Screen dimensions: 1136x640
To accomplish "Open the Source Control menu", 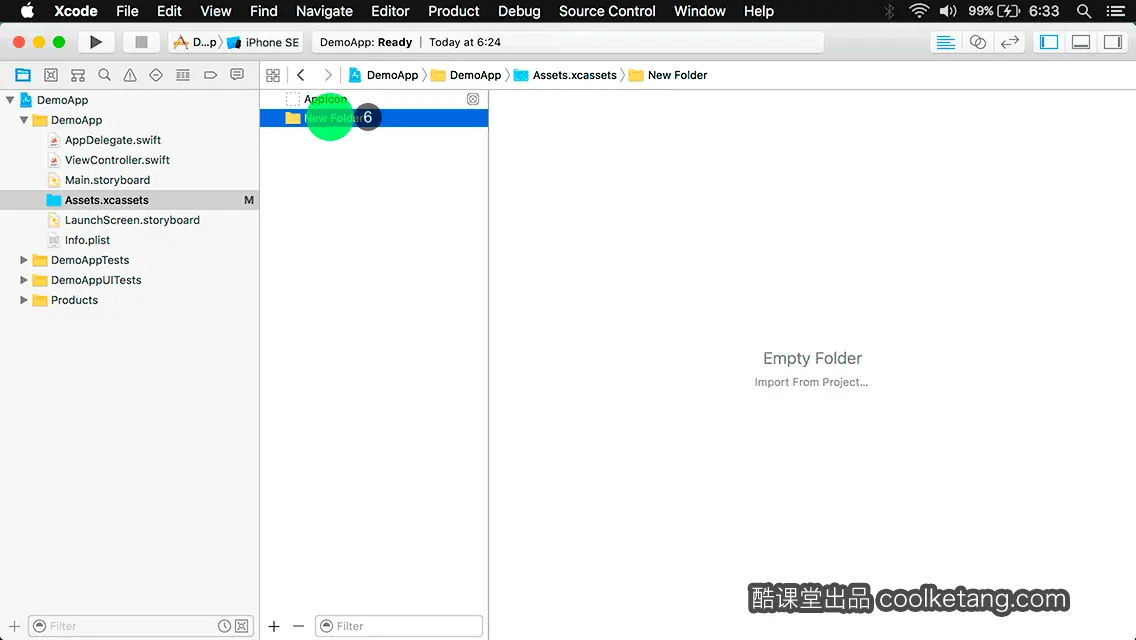I will tap(607, 11).
